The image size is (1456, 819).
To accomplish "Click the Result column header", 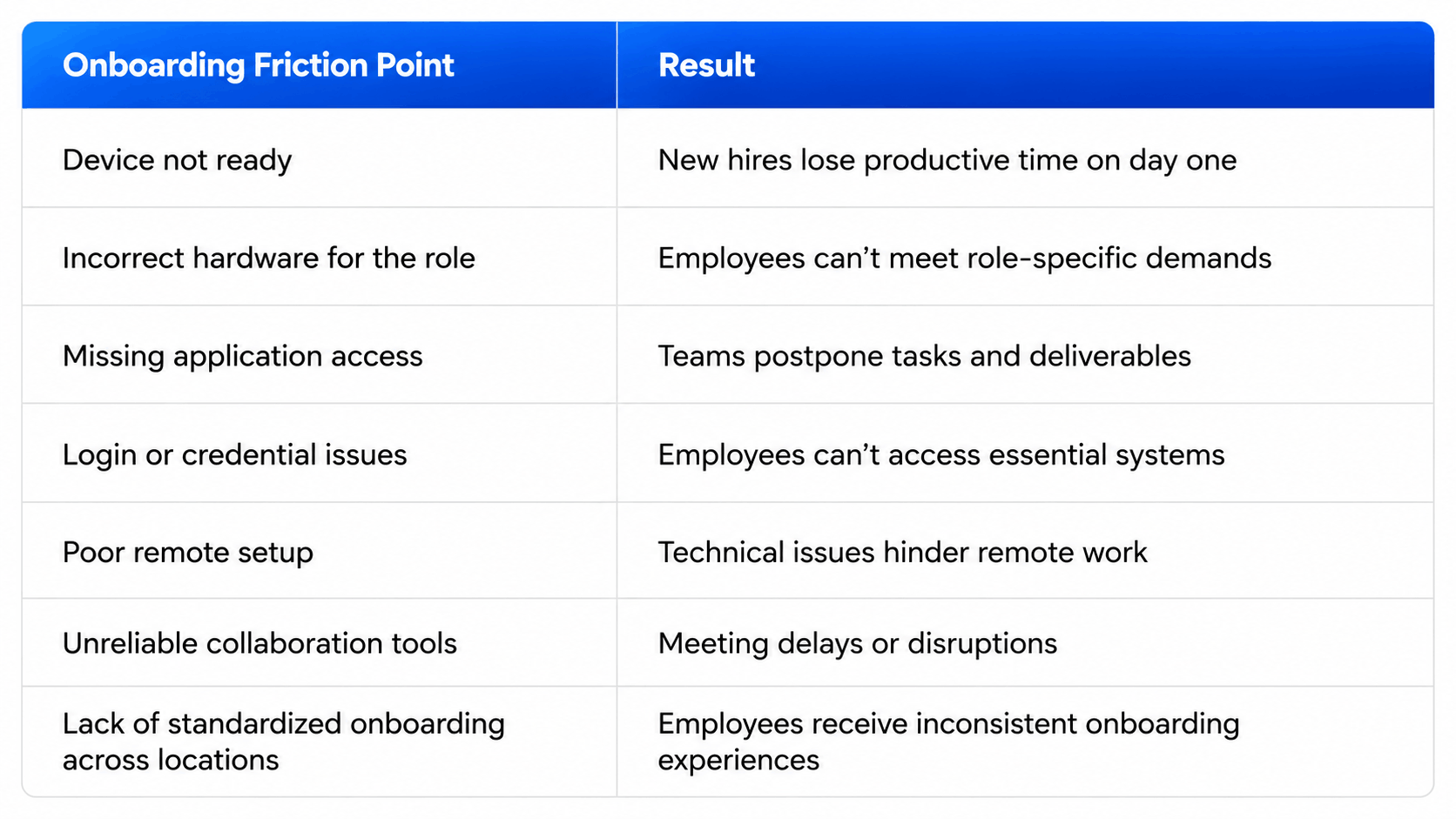I will point(1025,65).
